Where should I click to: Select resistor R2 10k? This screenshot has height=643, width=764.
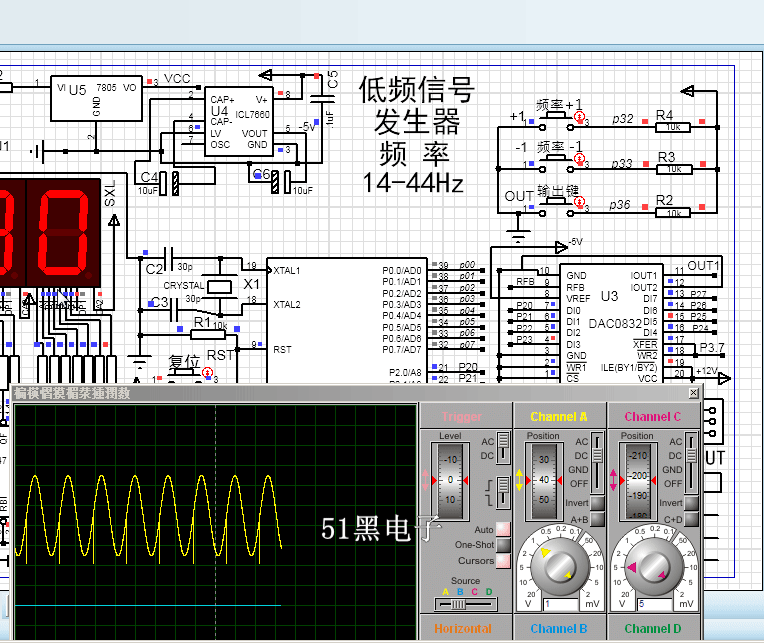coord(673,212)
